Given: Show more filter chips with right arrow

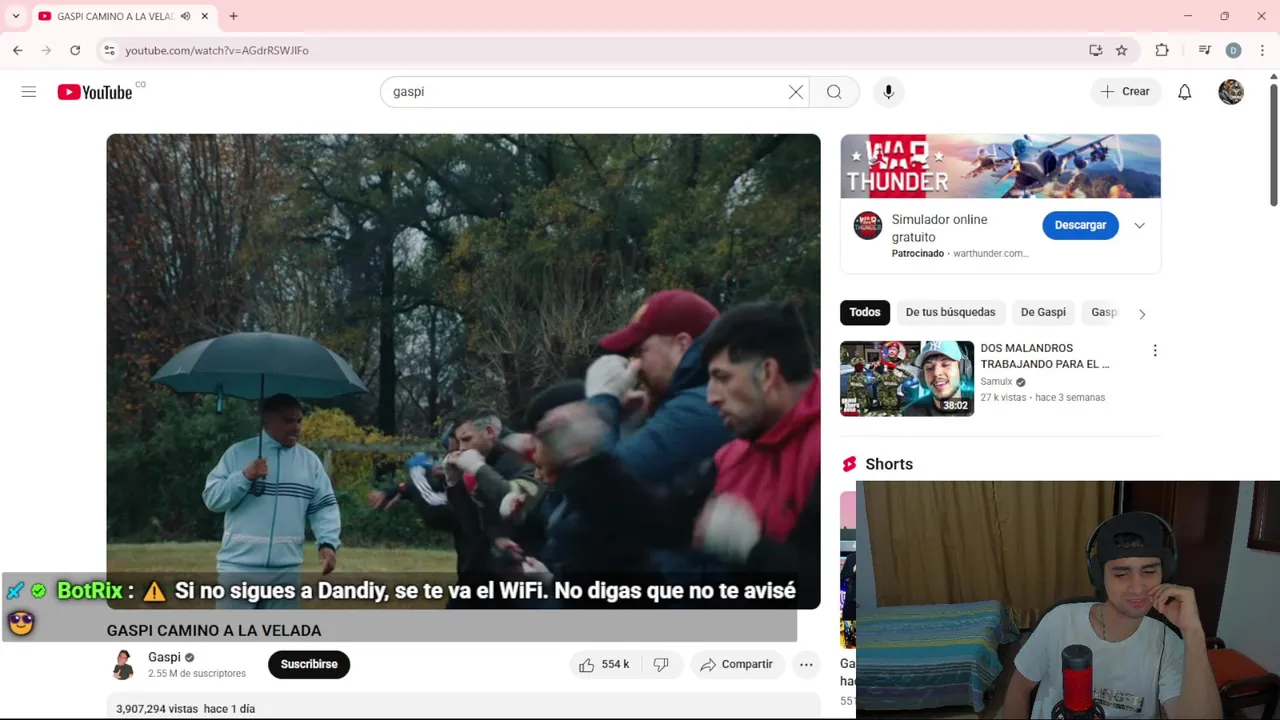Looking at the screenshot, I should click(x=1142, y=313).
